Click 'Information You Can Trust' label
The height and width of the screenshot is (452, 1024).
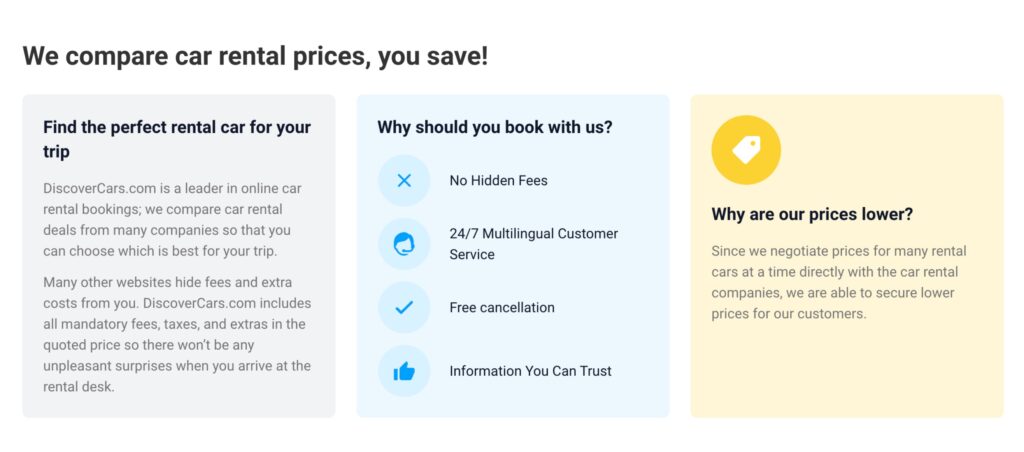coord(530,371)
